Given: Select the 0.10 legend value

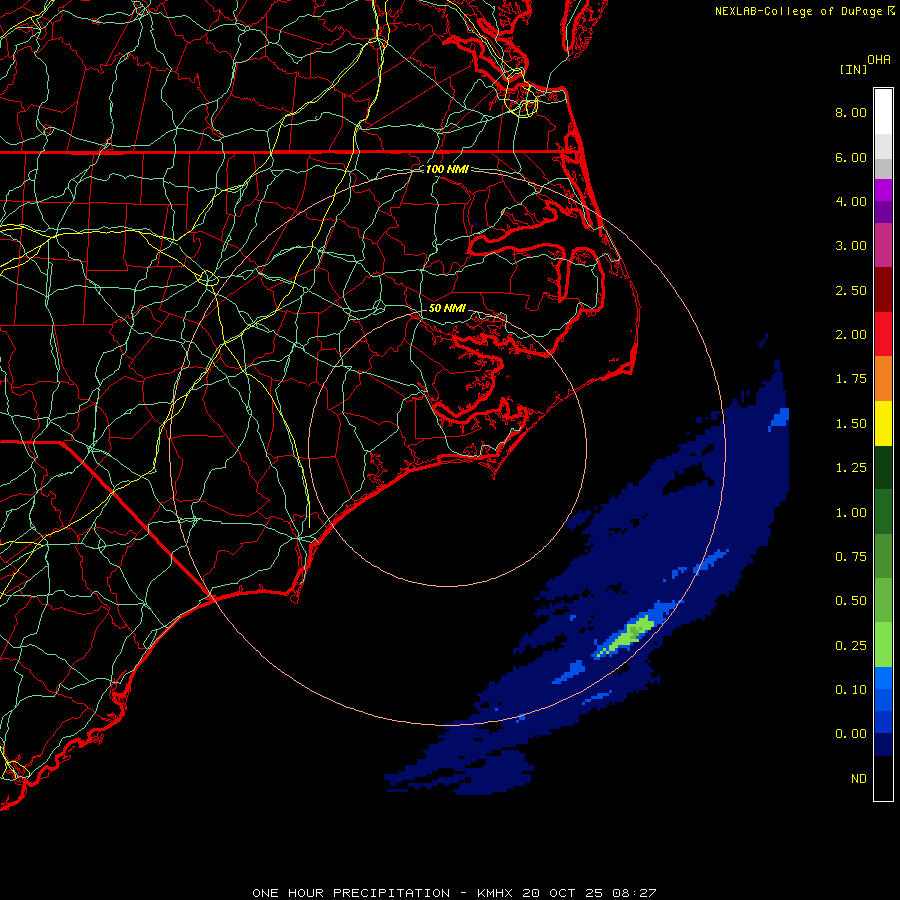Looking at the screenshot, I should [851, 690].
